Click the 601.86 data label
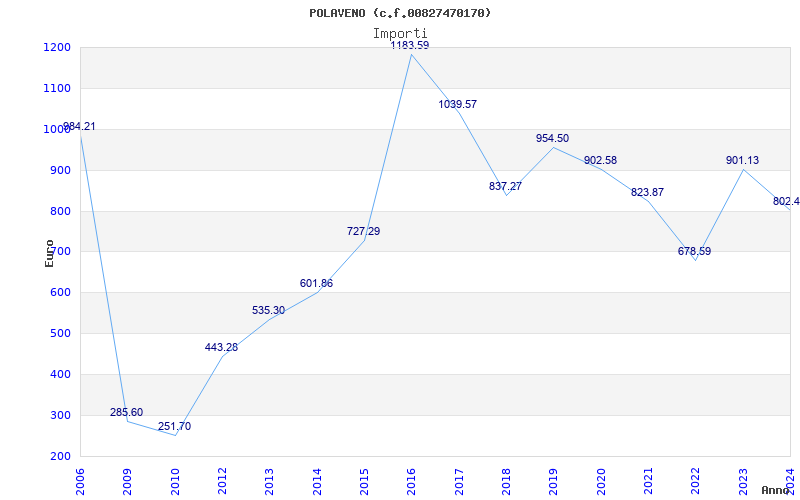The width and height of the screenshot is (800, 500). click(316, 284)
